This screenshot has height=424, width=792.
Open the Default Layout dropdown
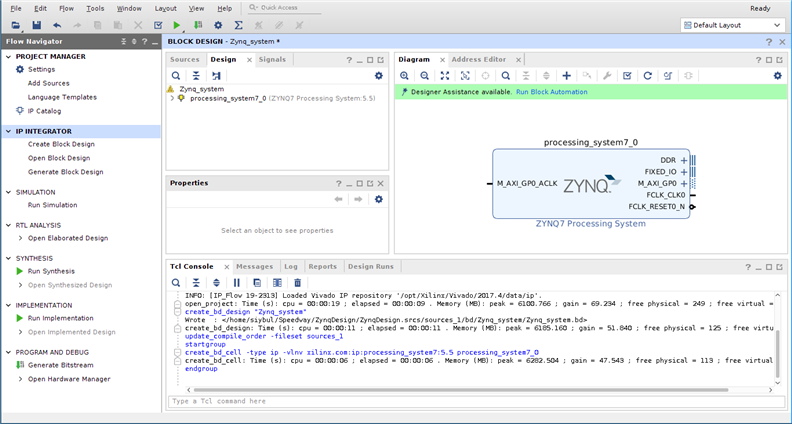732,24
